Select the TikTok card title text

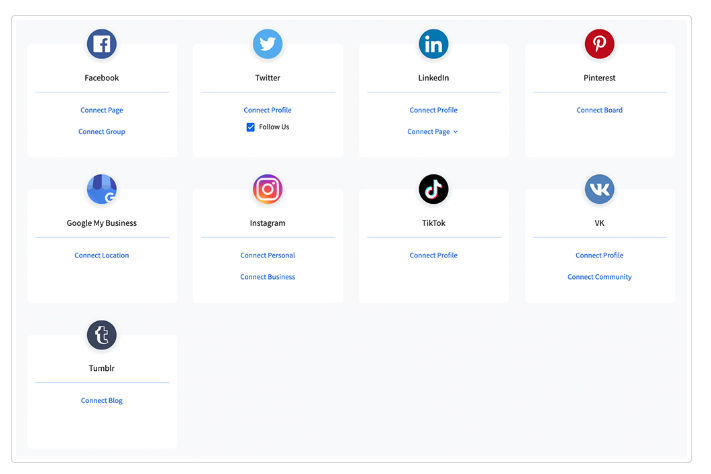click(433, 223)
